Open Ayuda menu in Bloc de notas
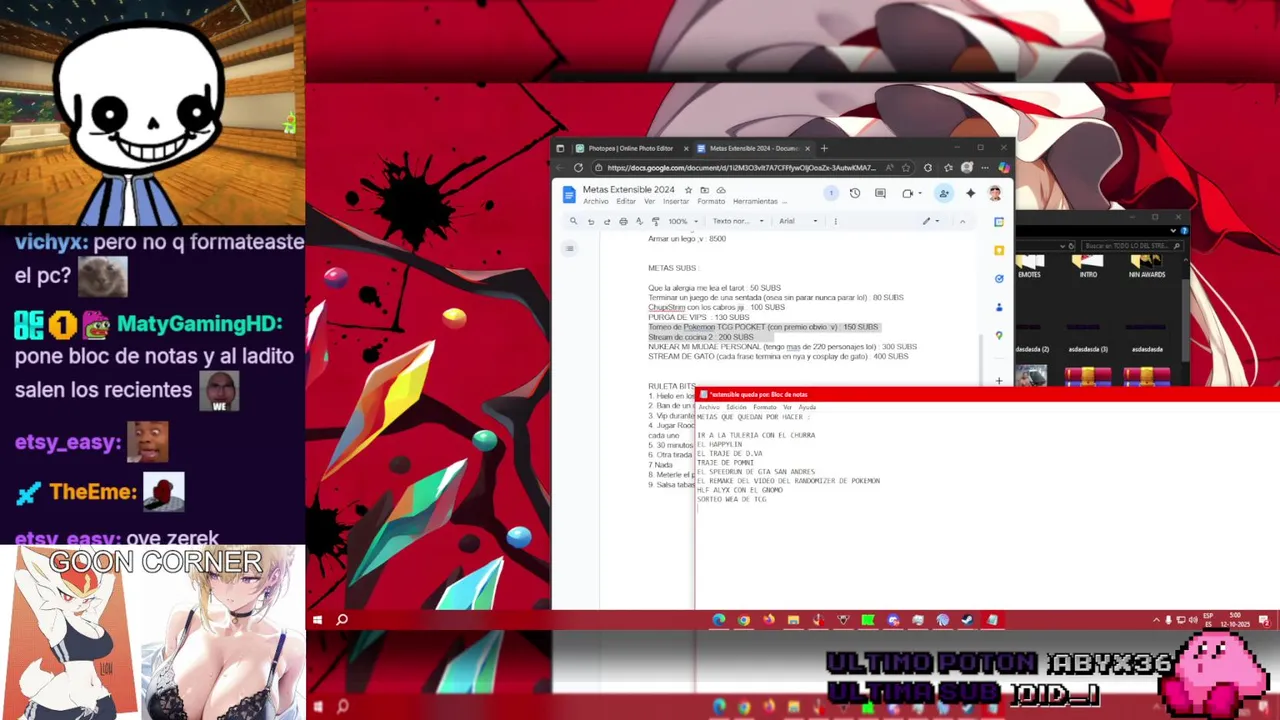The height and width of the screenshot is (720, 1280). [x=807, y=407]
